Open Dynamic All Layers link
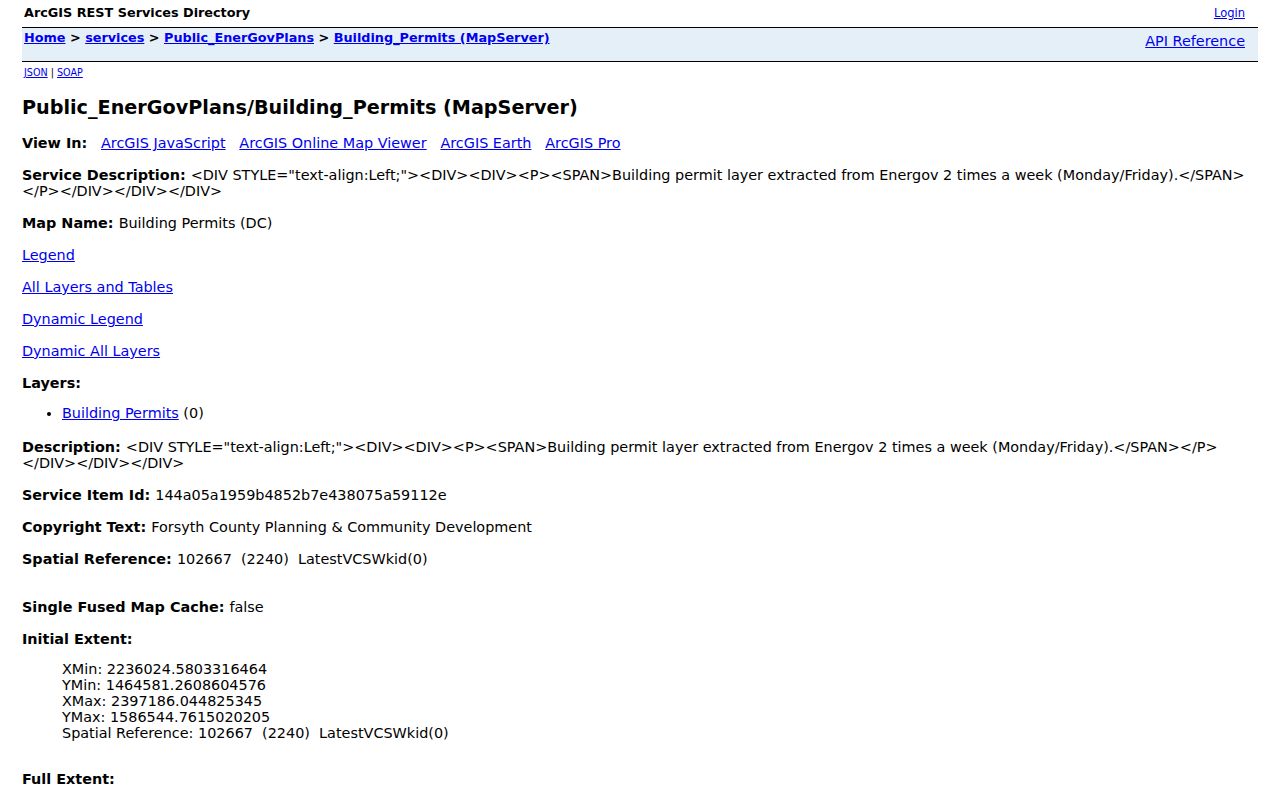 tap(91, 351)
